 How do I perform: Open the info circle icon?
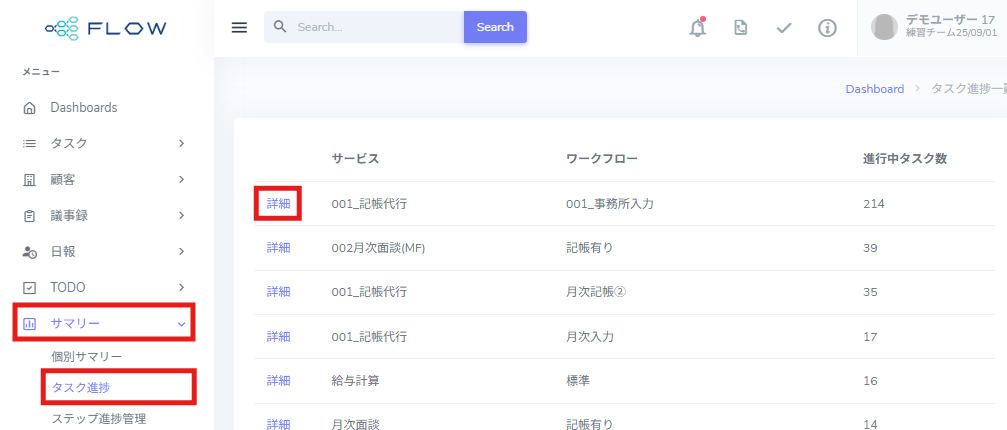click(827, 28)
